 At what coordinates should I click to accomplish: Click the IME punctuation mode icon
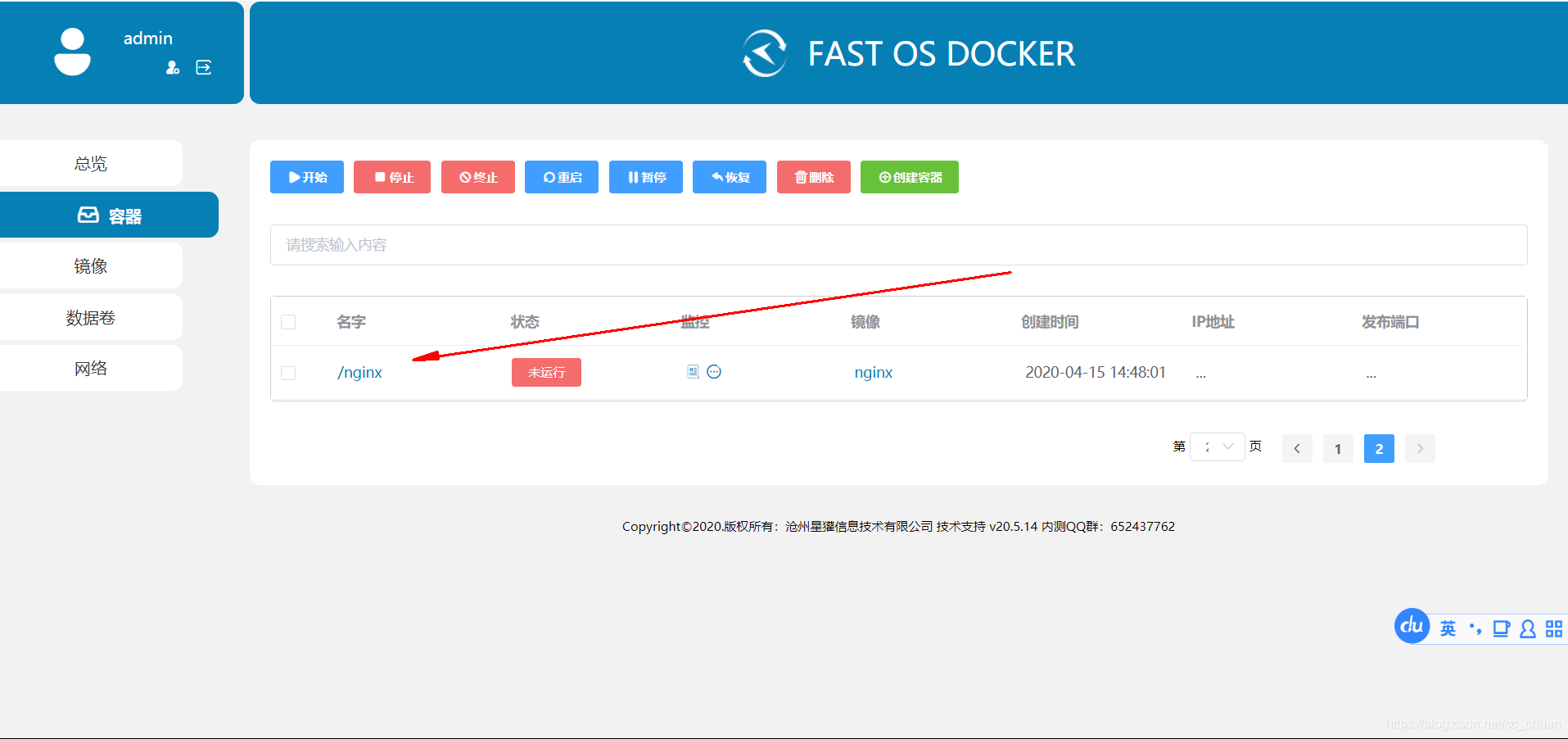point(1475,628)
